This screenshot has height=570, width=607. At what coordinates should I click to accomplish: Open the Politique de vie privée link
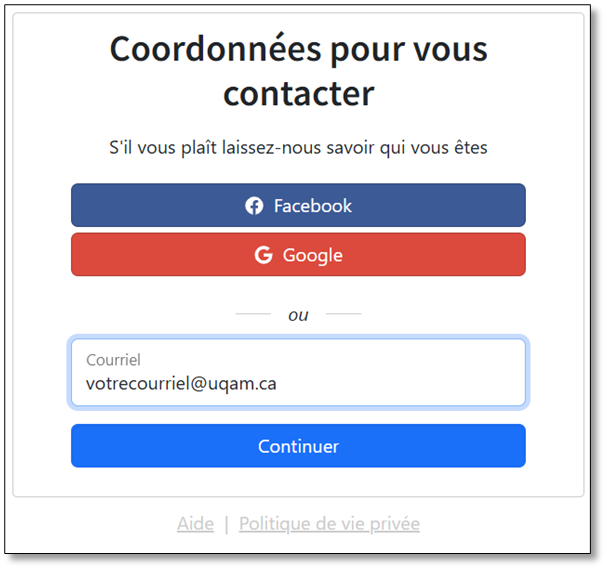pyautogui.click(x=329, y=524)
